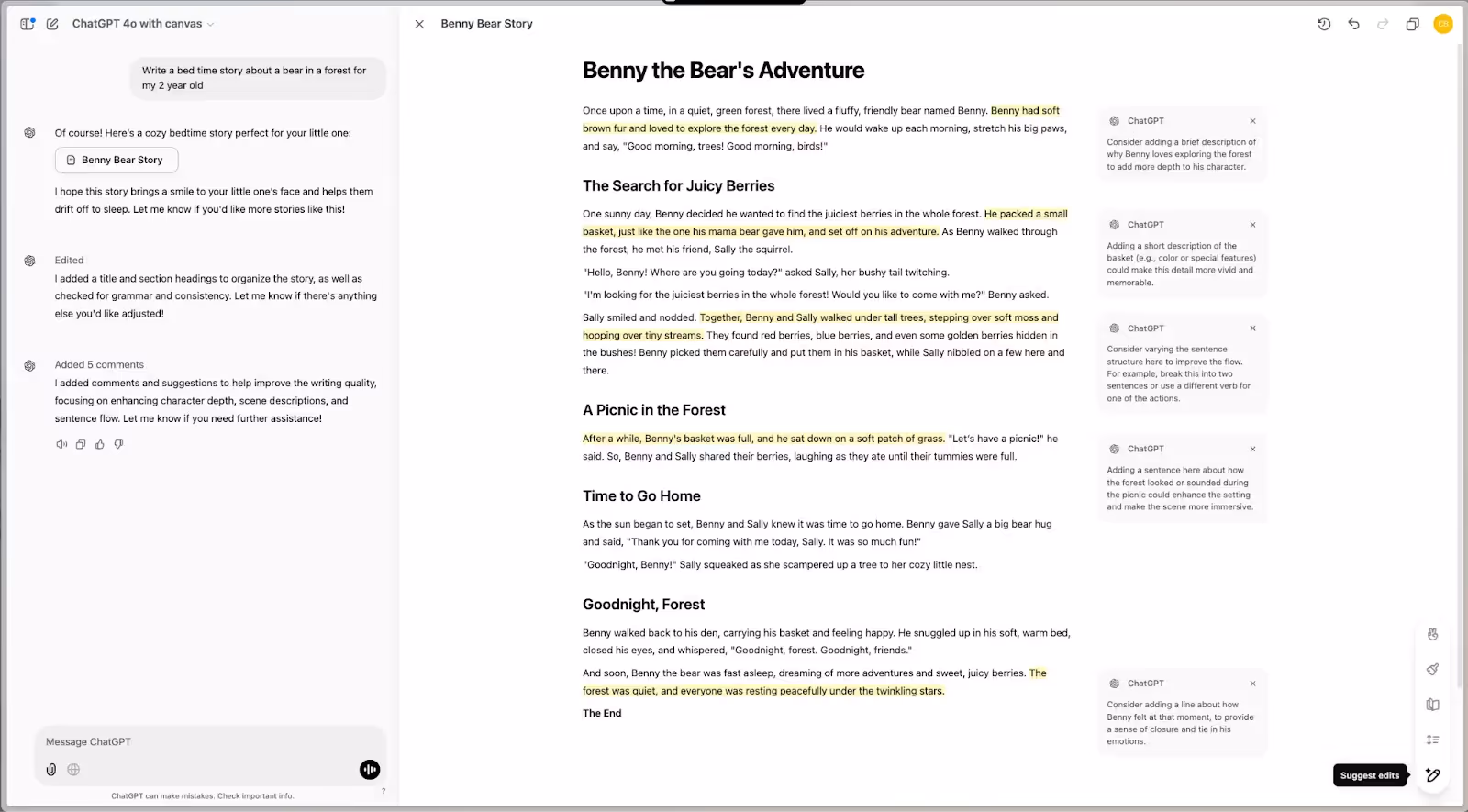This screenshot has height=812, width=1468.
Task: Dismiss comment about Benny's closing emotions
Action: (x=1252, y=684)
